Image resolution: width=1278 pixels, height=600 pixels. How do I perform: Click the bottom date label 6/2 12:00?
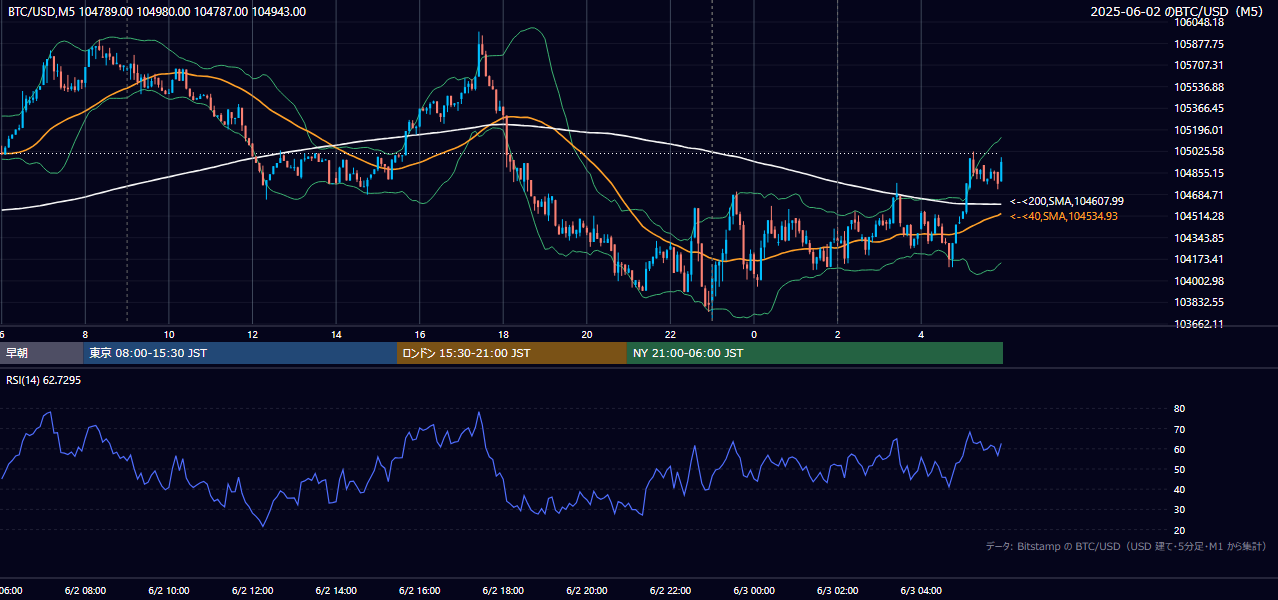pyautogui.click(x=252, y=591)
